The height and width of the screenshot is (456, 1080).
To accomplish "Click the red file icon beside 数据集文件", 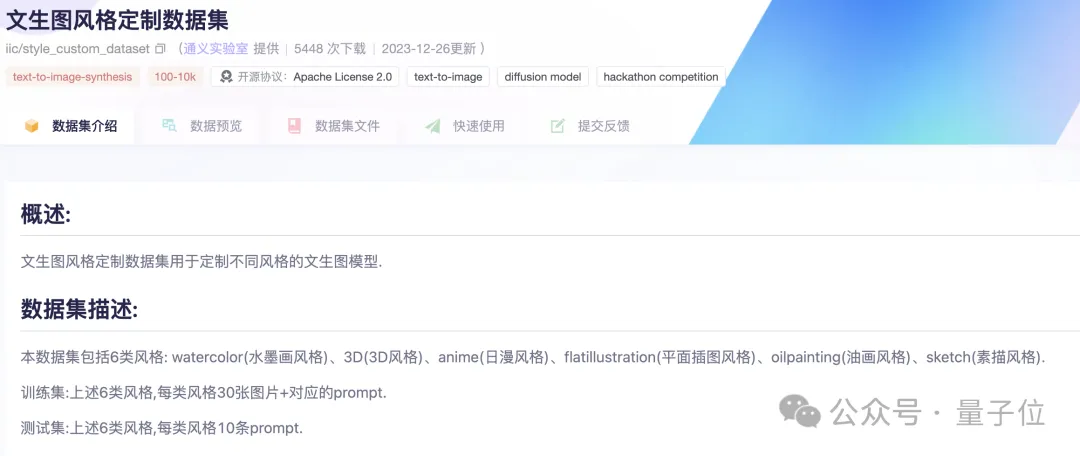I will (x=294, y=126).
